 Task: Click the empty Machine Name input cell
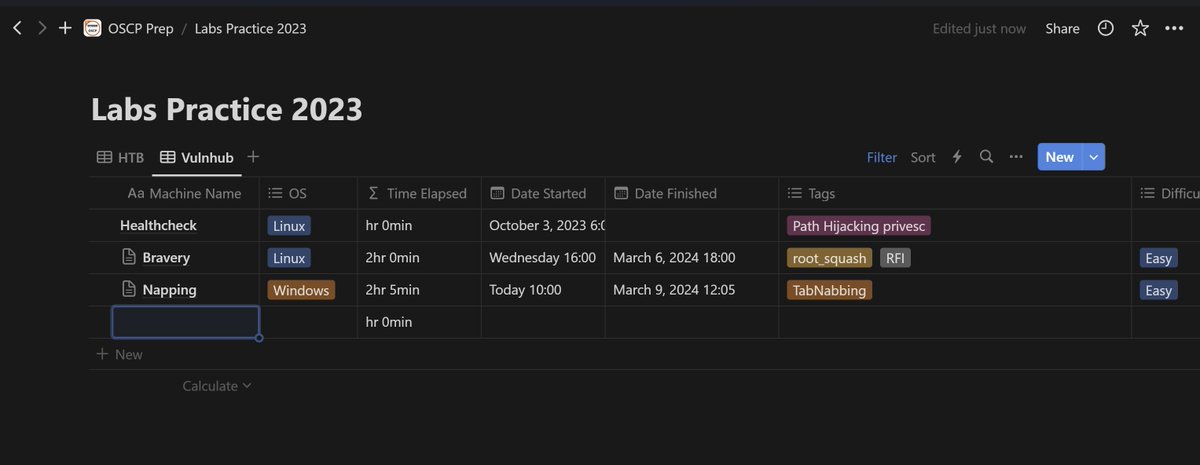pos(185,322)
